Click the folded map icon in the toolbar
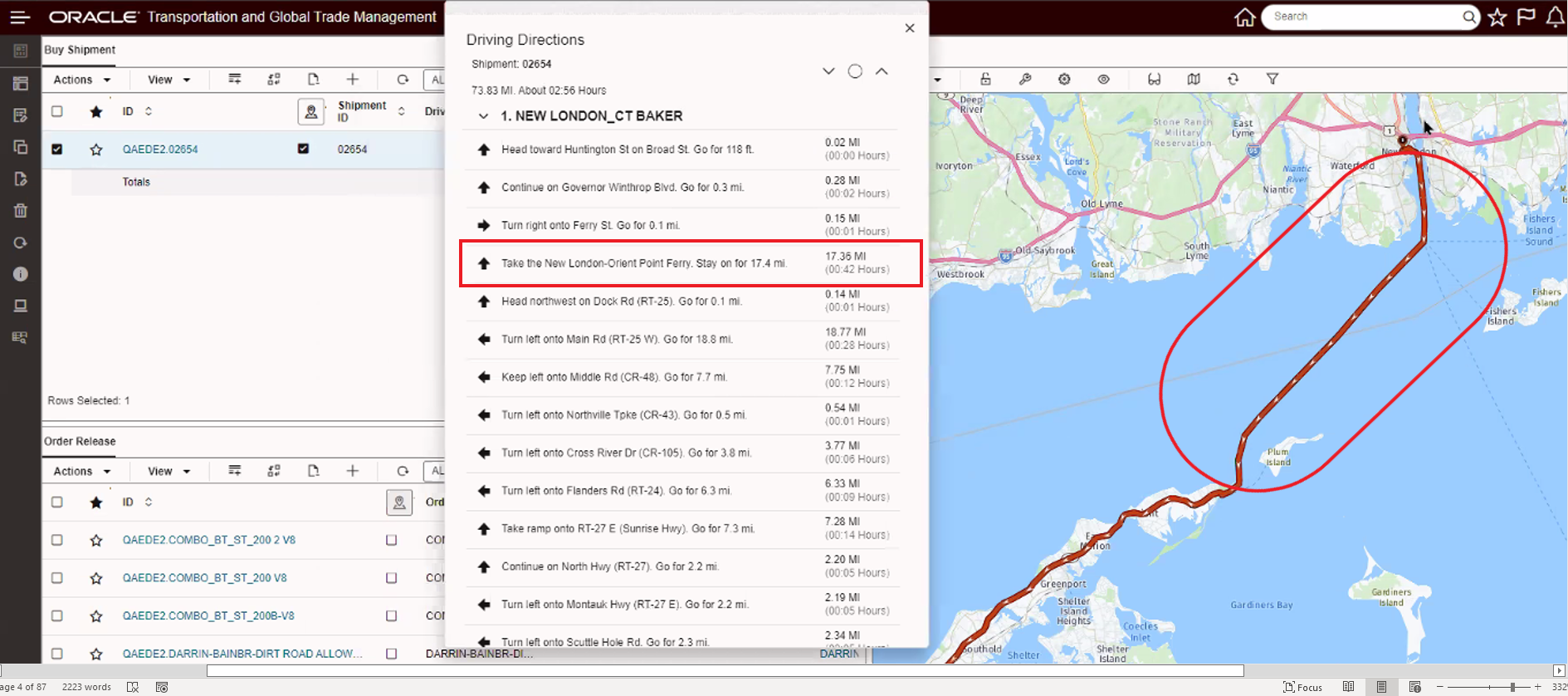The width and height of the screenshot is (1568, 696). coord(1194,79)
